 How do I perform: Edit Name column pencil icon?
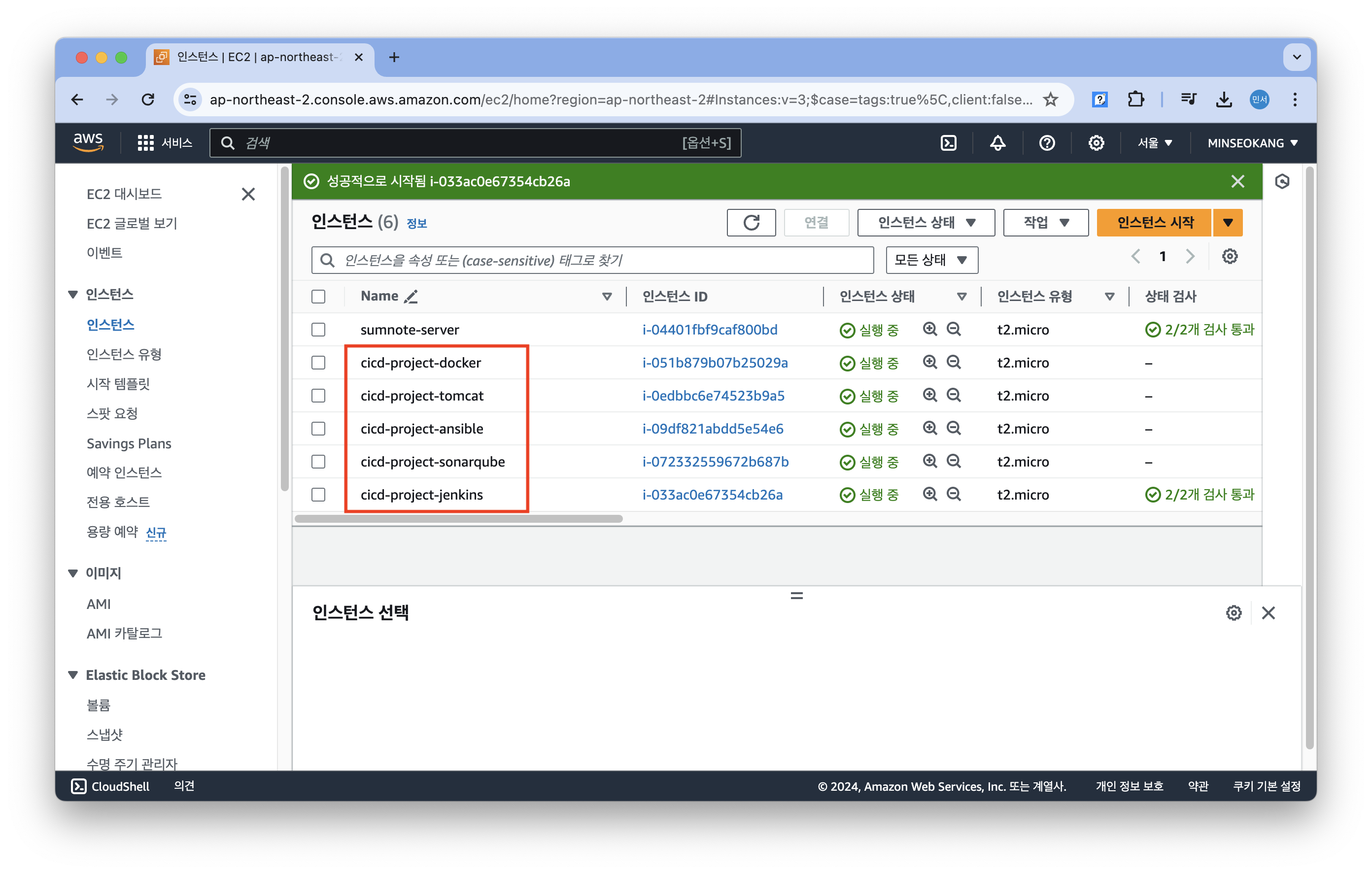coord(411,296)
